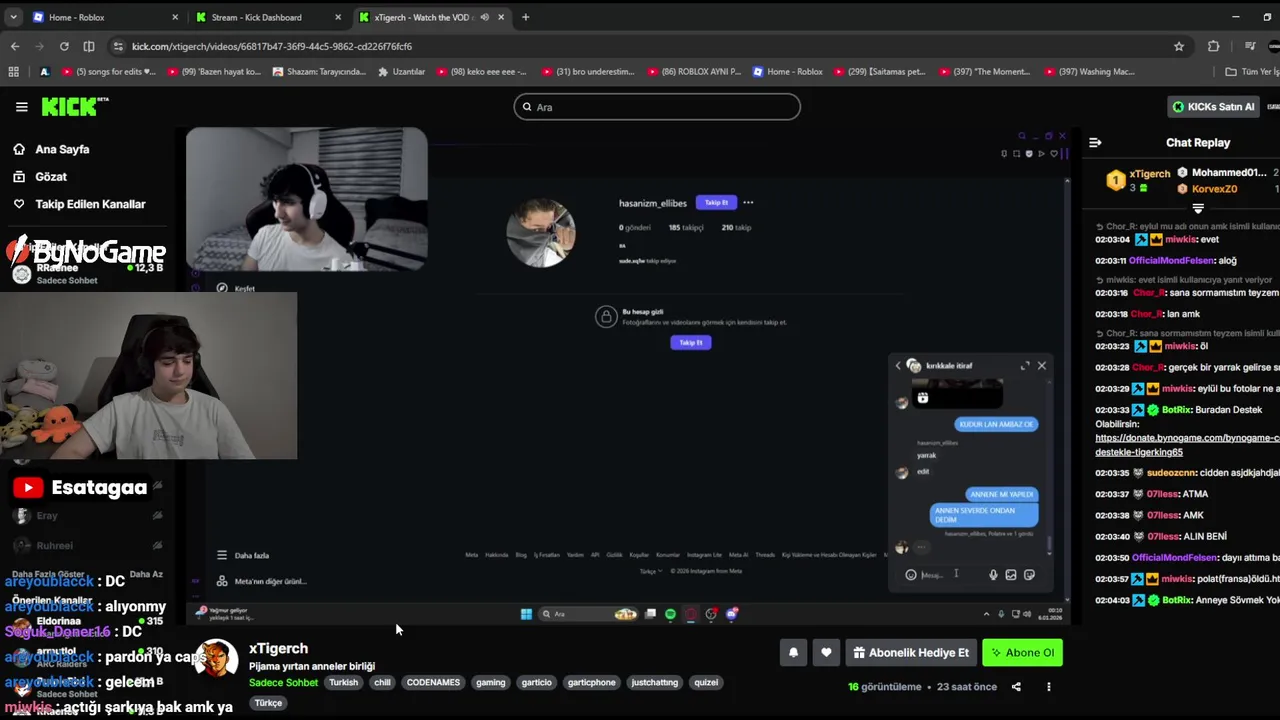Open Tüm Yer İşaretleri bookmarks folder
Image resolution: width=1280 pixels, height=720 pixels.
pyautogui.click(x=1251, y=72)
